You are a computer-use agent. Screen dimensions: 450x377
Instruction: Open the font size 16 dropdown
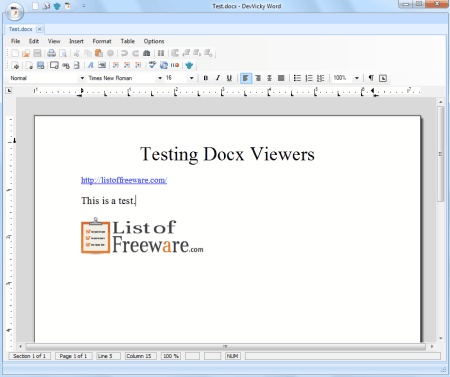[191, 78]
